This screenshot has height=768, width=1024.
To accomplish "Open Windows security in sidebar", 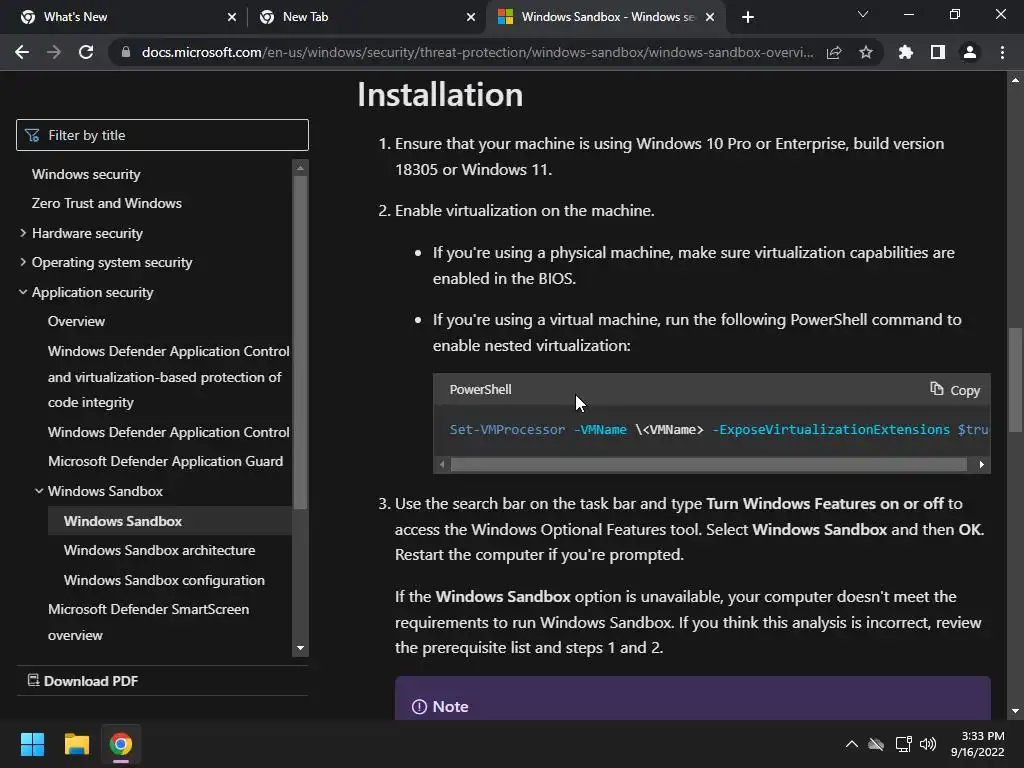I will pos(86,174).
